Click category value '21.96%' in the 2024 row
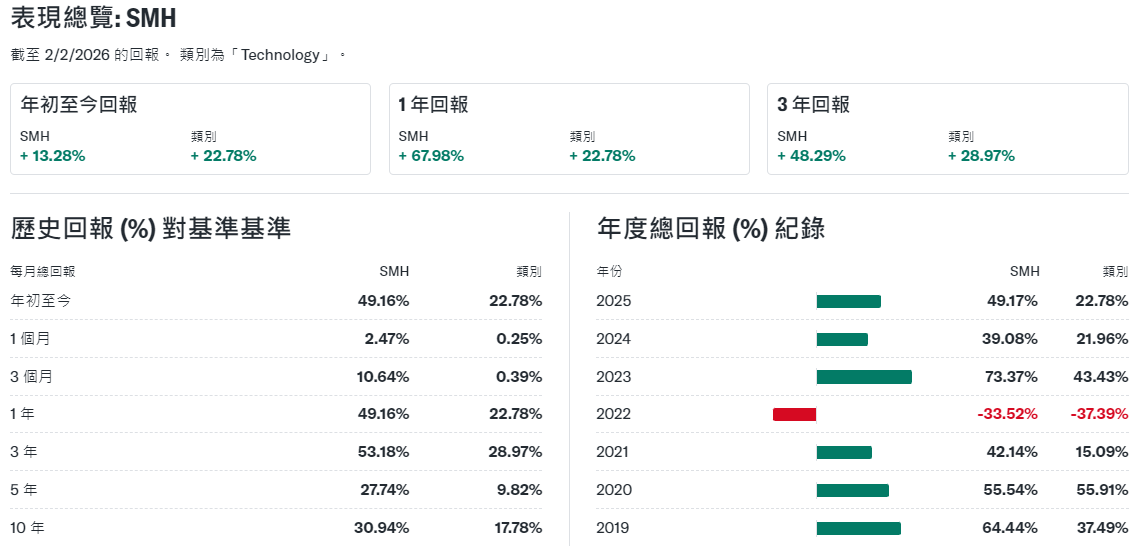The width and height of the screenshot is (1141, 546). pyautogui.click(x=1102, y=339)
